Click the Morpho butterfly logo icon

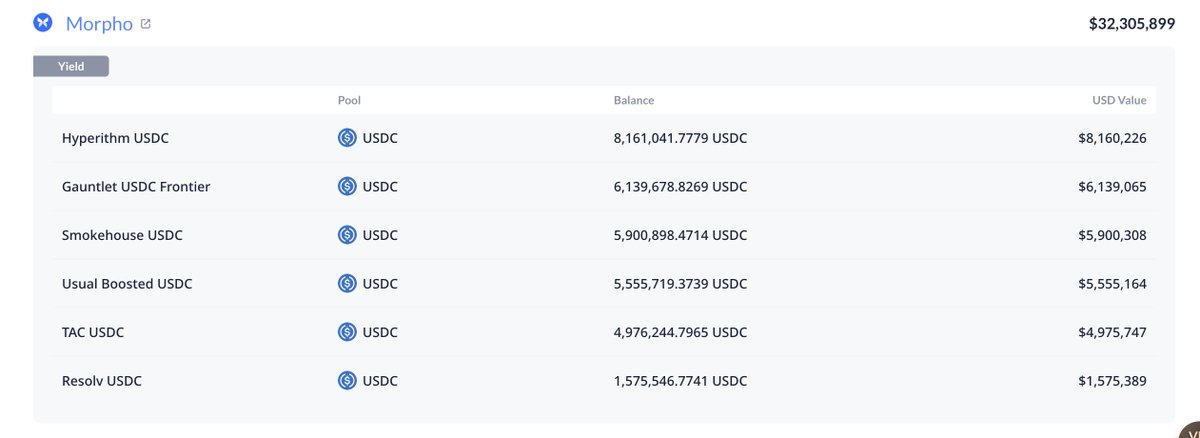[43, 22]
